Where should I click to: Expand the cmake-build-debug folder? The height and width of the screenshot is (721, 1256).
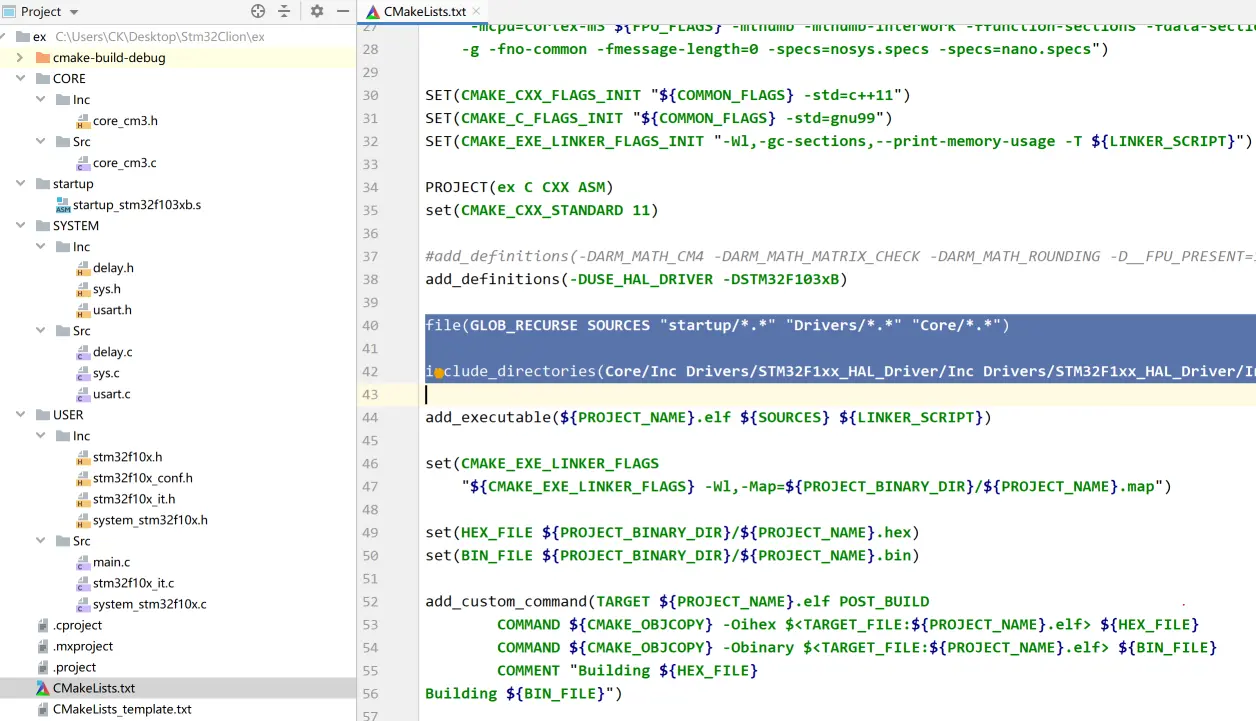click(x=20, y=58)
